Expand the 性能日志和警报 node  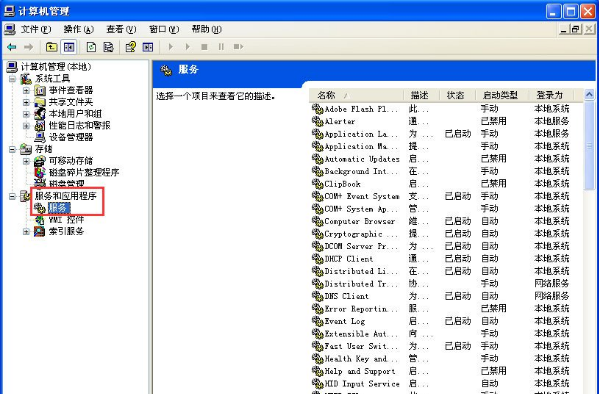(x=26, y=126)
